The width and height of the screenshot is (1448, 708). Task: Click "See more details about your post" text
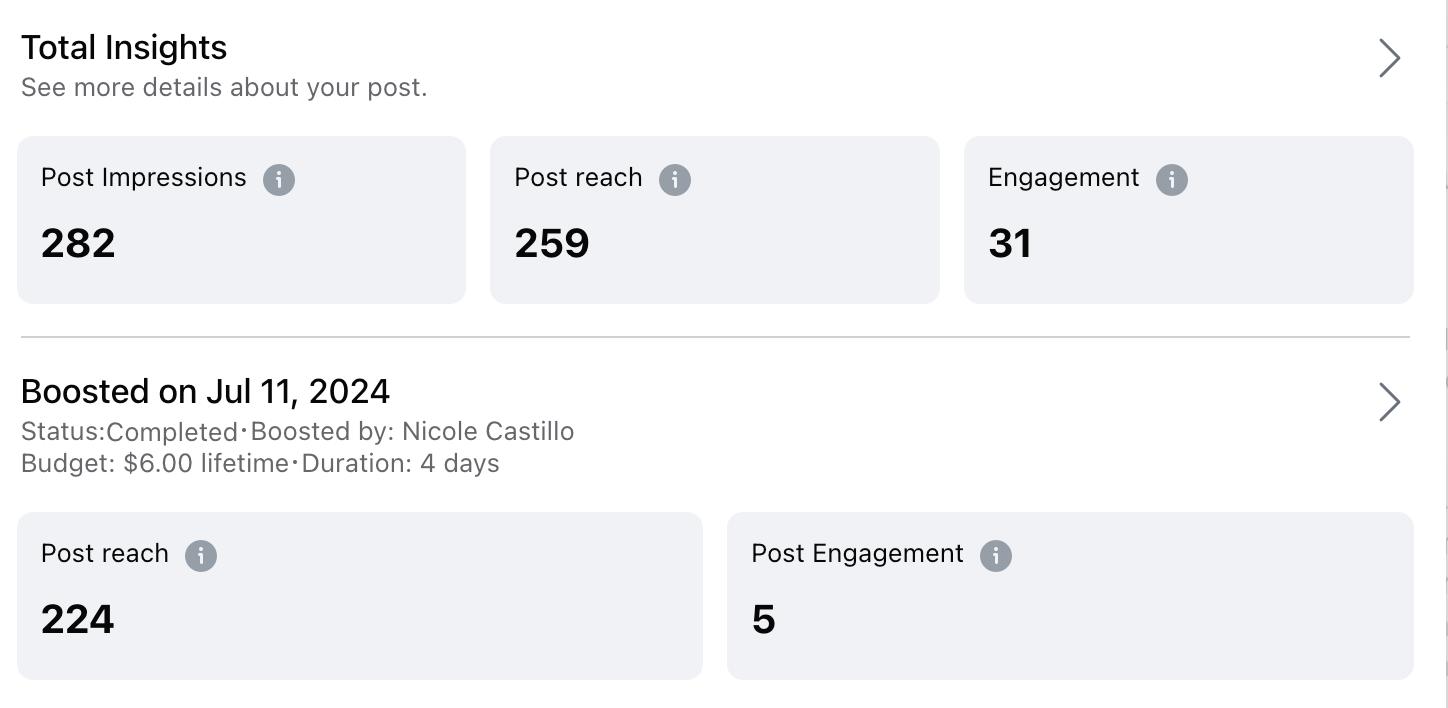(224, 88)
